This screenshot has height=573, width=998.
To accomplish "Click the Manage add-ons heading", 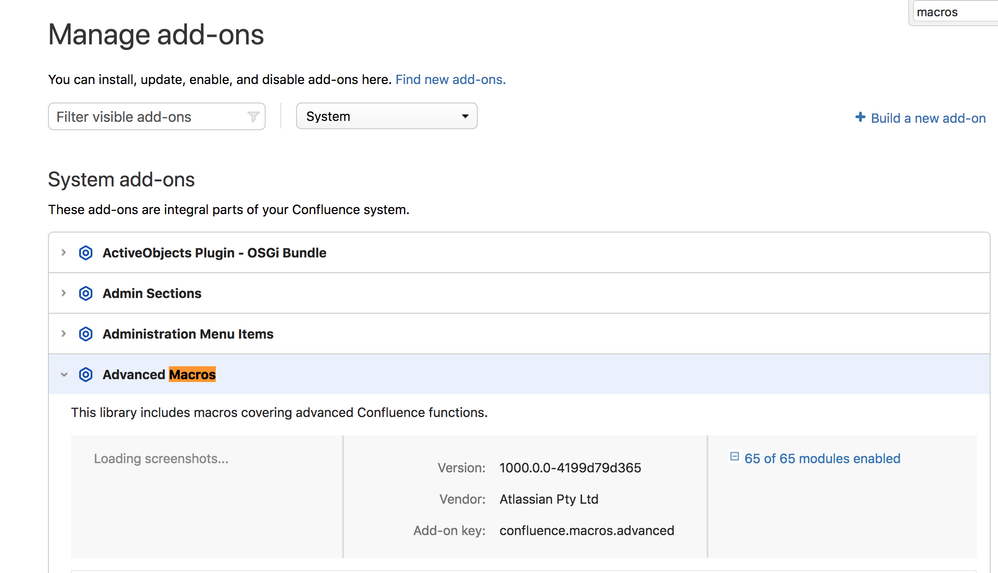I will pyautogui.click(x=156, y=34).
